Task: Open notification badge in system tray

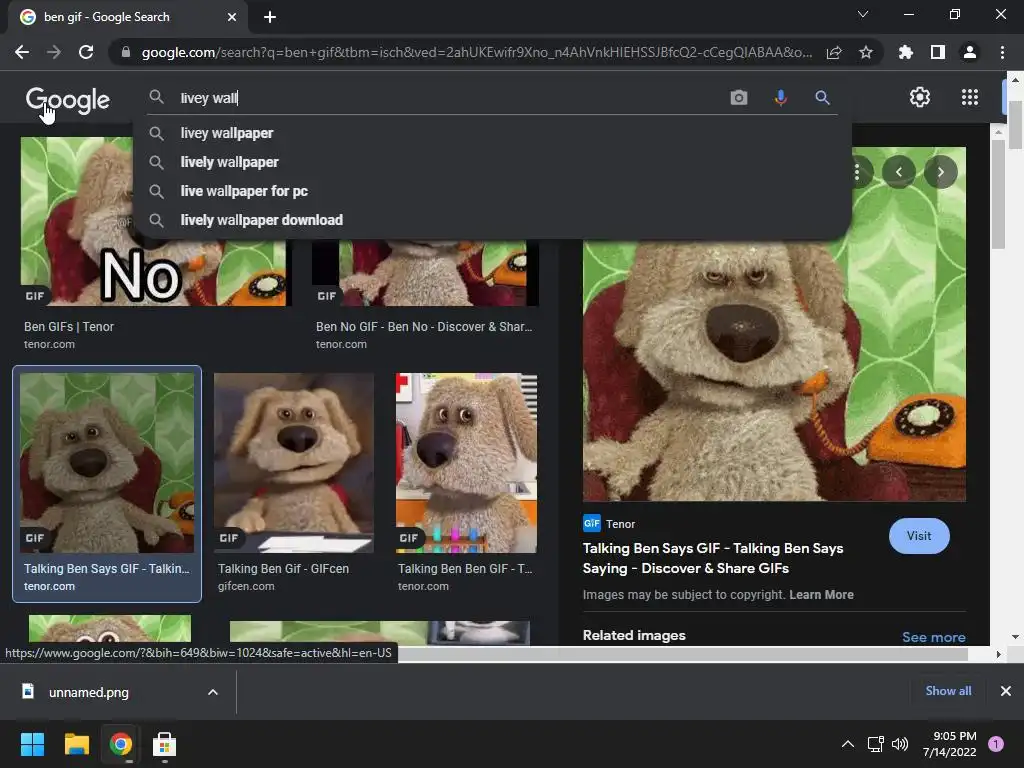Action: pyautogui.click(x=996, y=744)
